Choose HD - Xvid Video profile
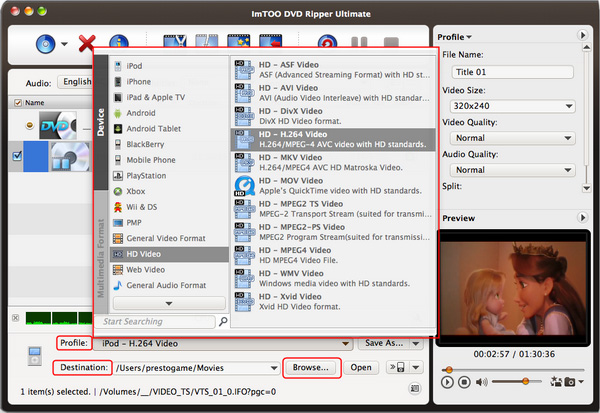The image size is (600, 413). pyautogui.click(x=333, y=302)
